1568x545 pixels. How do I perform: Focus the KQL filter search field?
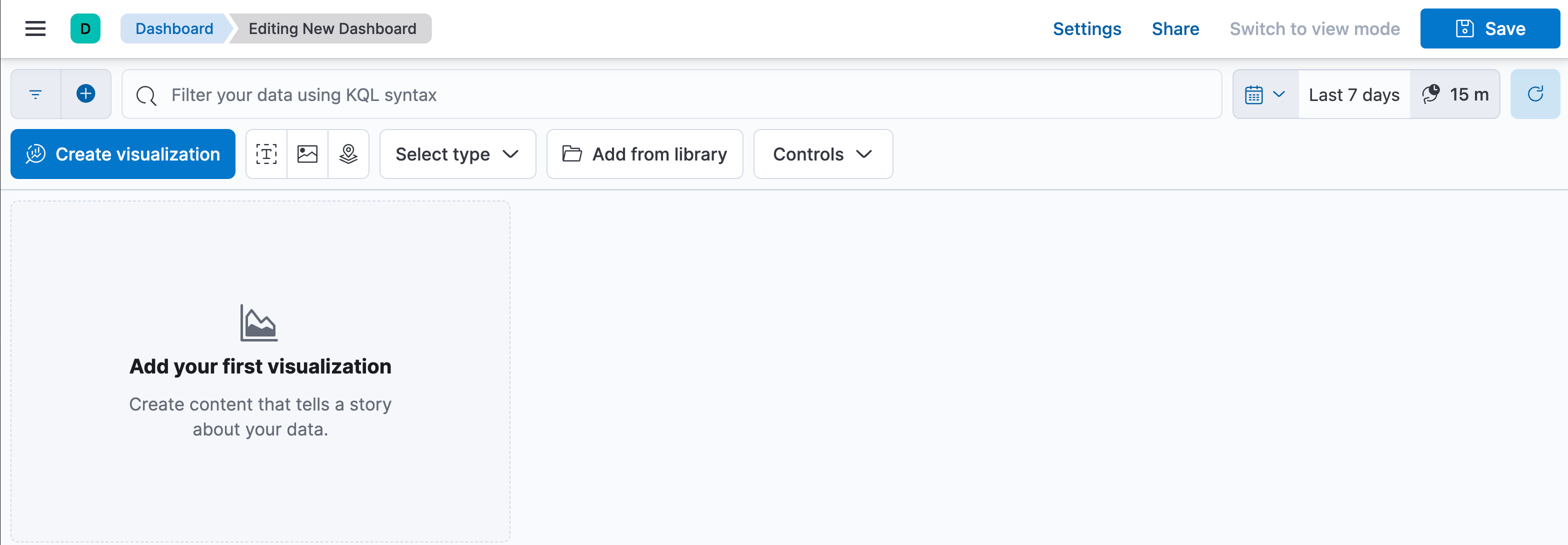671,94
